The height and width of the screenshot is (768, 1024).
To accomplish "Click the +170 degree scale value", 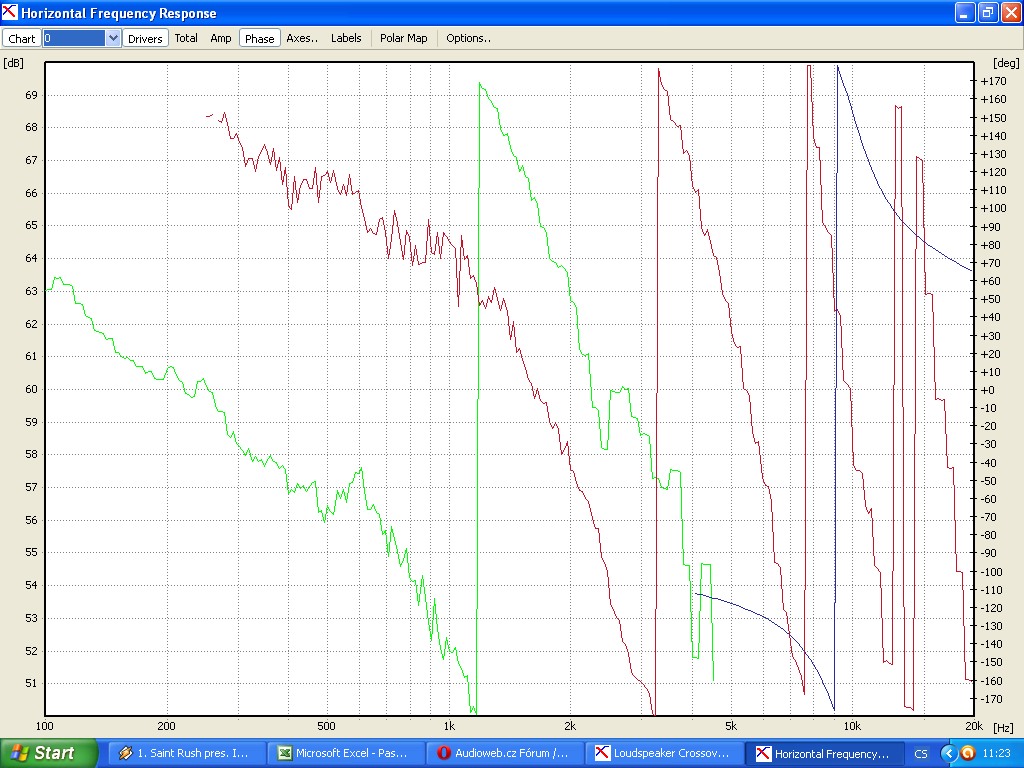I will 993,81.
